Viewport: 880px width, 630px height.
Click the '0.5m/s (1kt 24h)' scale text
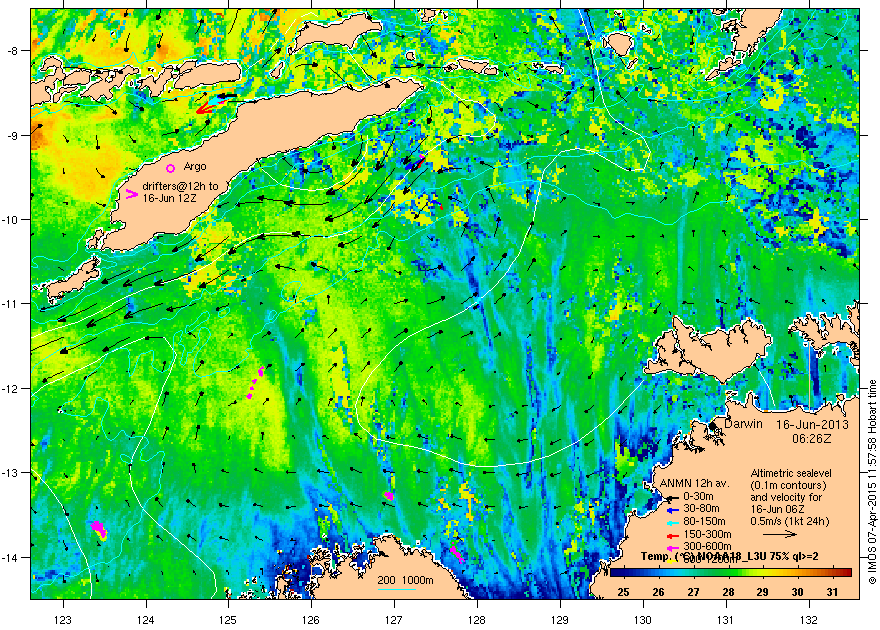(790, 521)
